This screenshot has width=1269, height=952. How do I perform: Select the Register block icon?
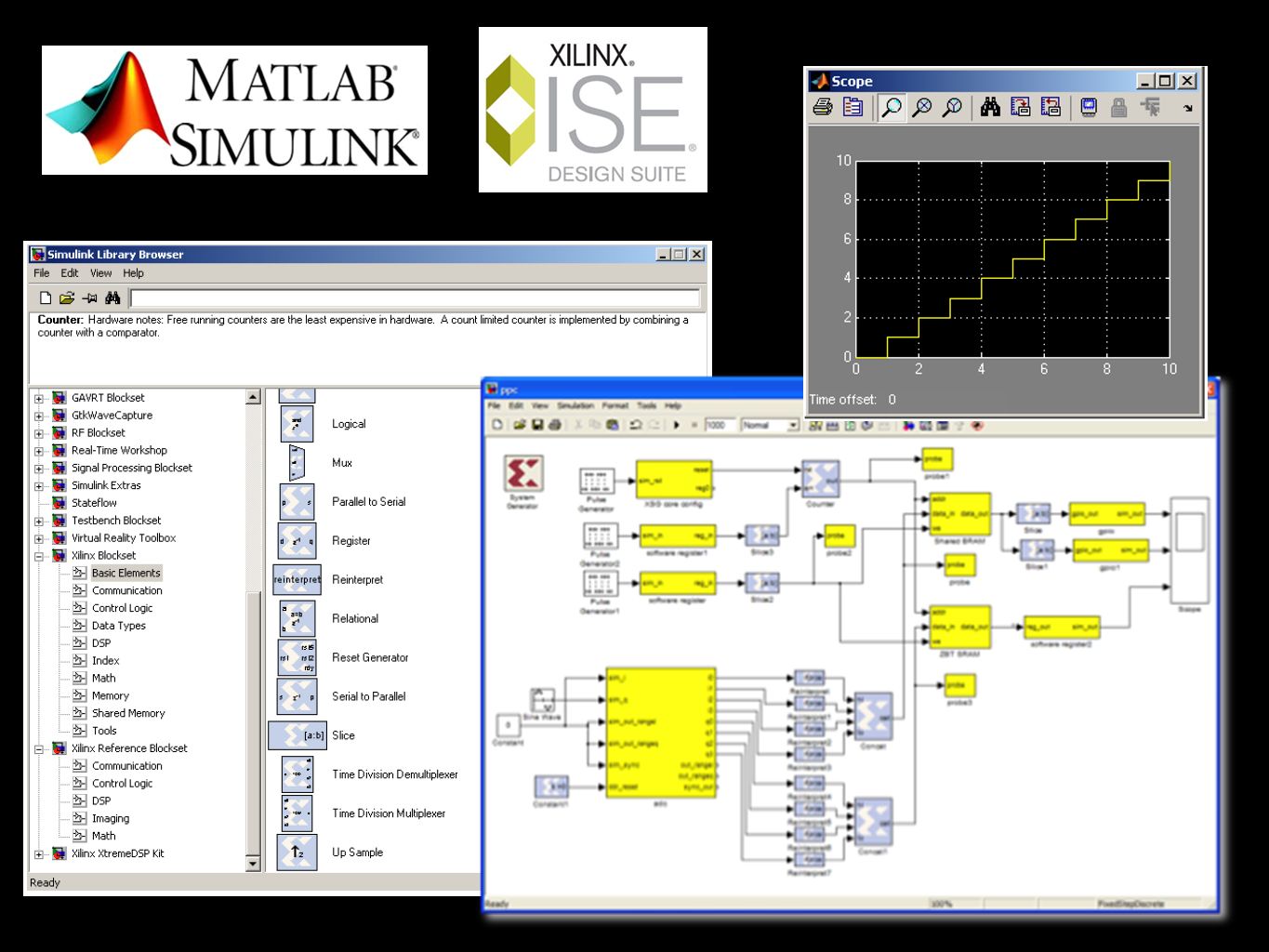[x=297, y=541]
